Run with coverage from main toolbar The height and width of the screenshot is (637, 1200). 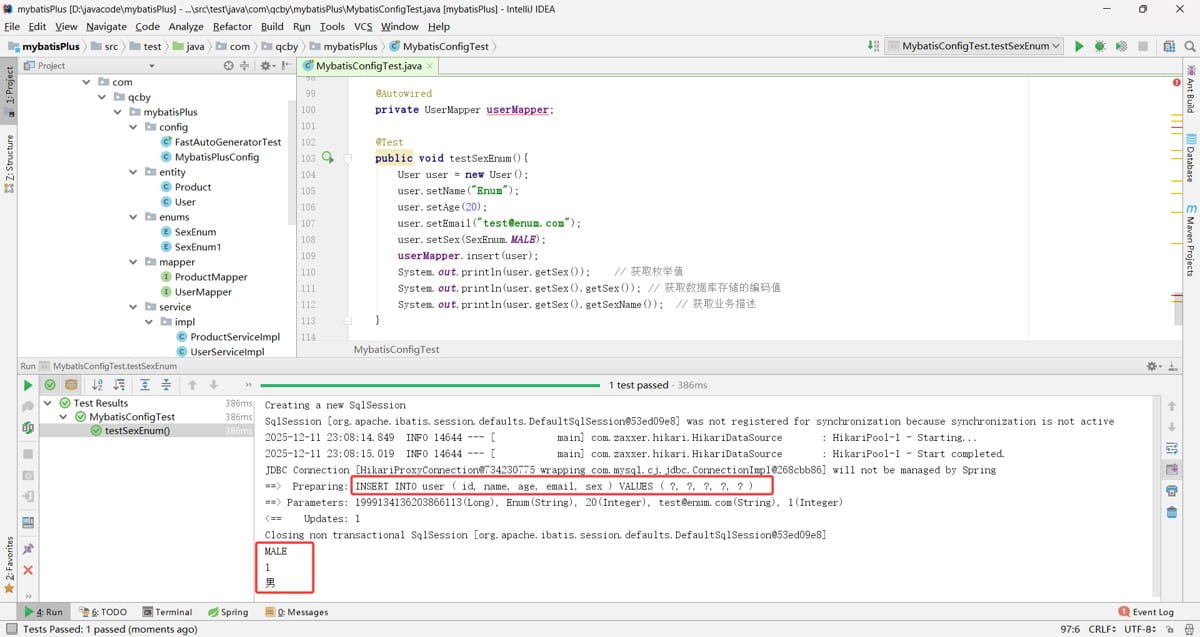click(1121, 46)
